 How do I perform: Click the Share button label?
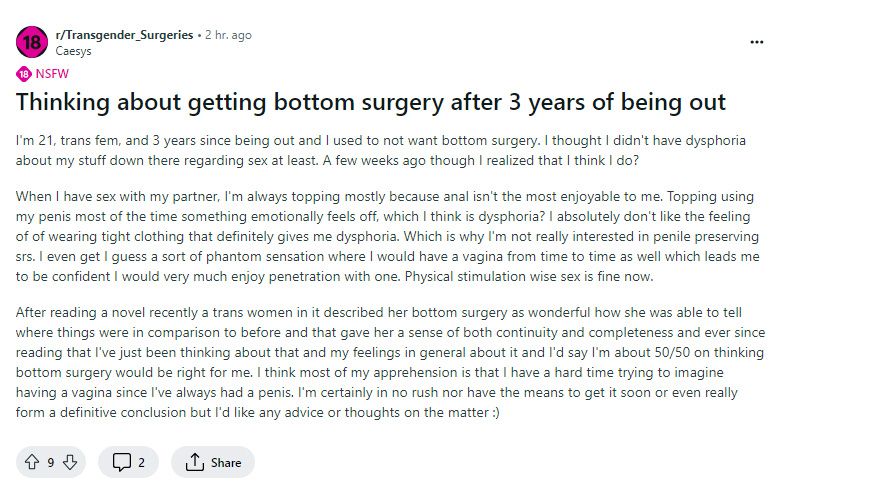[226, 462]
